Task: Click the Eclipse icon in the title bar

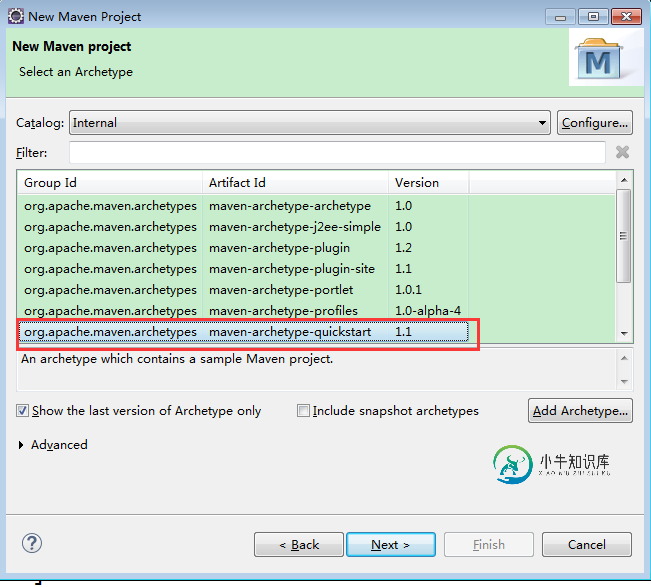Action: pos(16,16)
